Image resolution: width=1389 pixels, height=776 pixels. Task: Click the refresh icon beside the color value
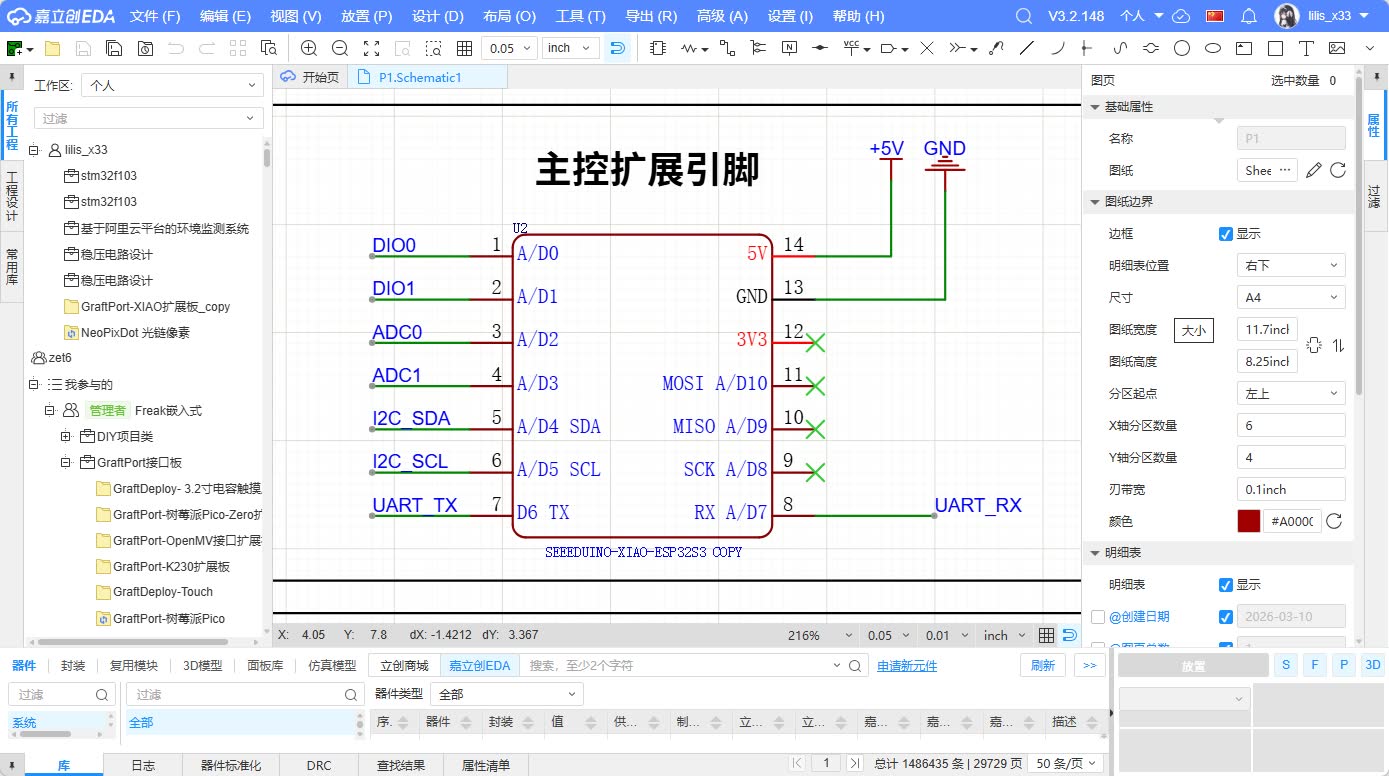pyautogui.click(x=1333, y=521)
